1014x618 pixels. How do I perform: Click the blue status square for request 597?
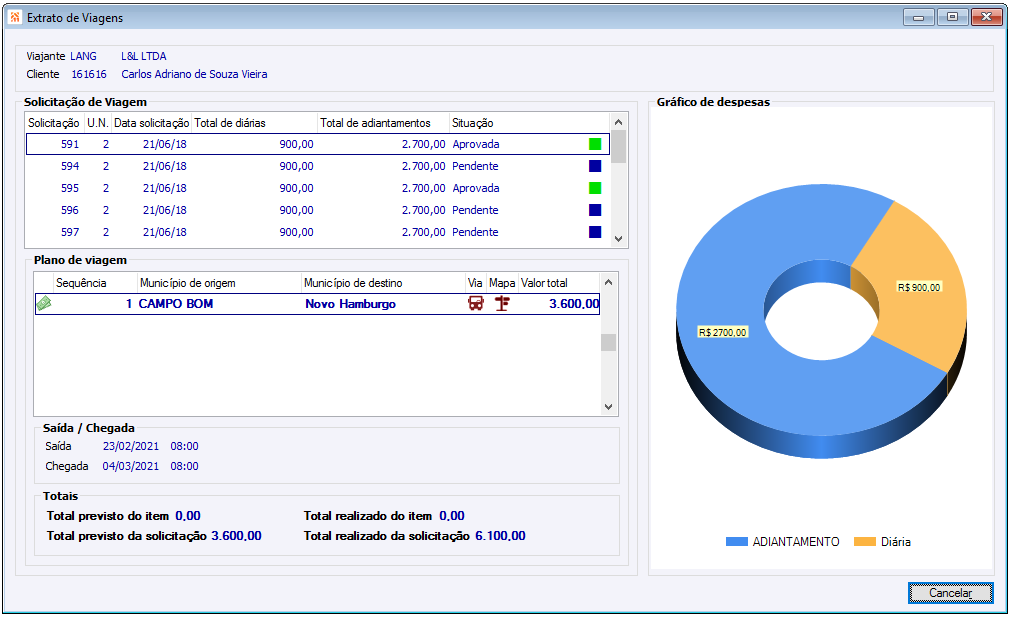pos(595,232)
